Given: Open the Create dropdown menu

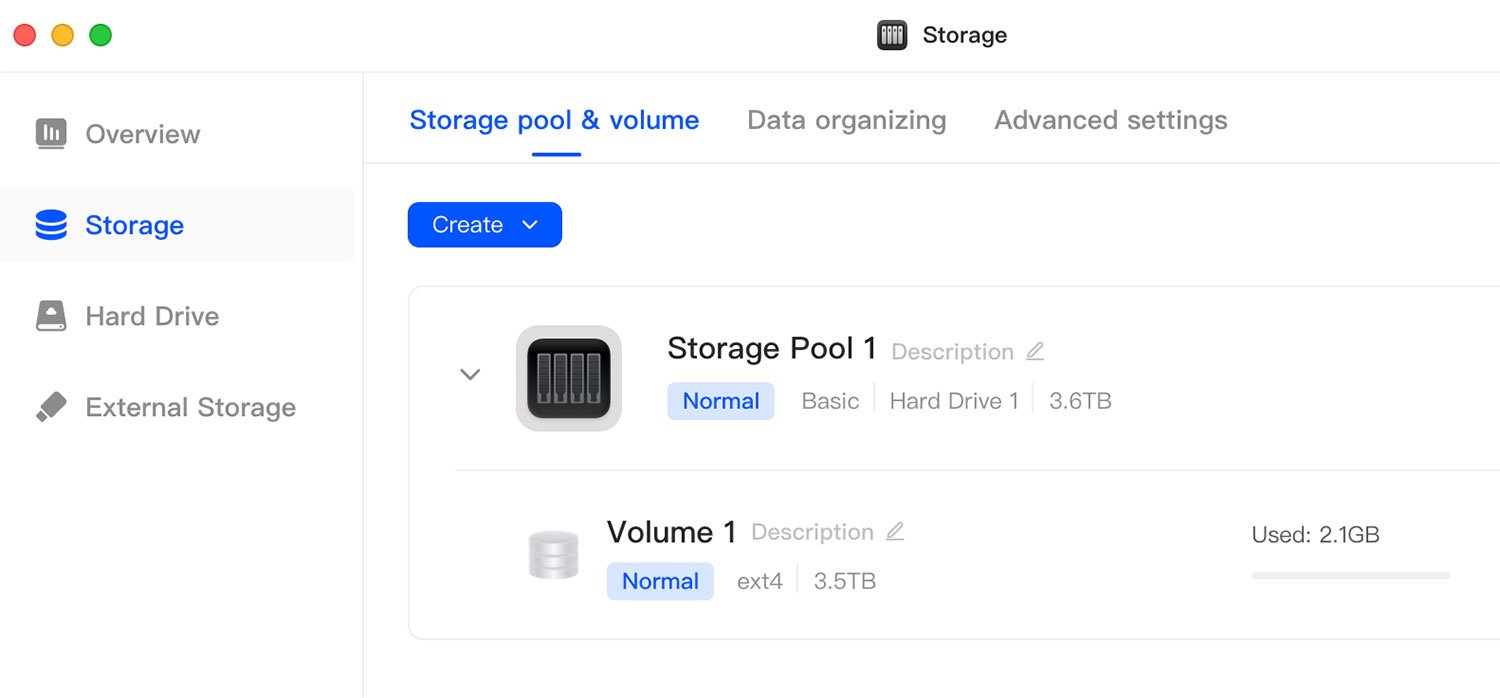Looking at the screenshot, I should tap(485, 225).
